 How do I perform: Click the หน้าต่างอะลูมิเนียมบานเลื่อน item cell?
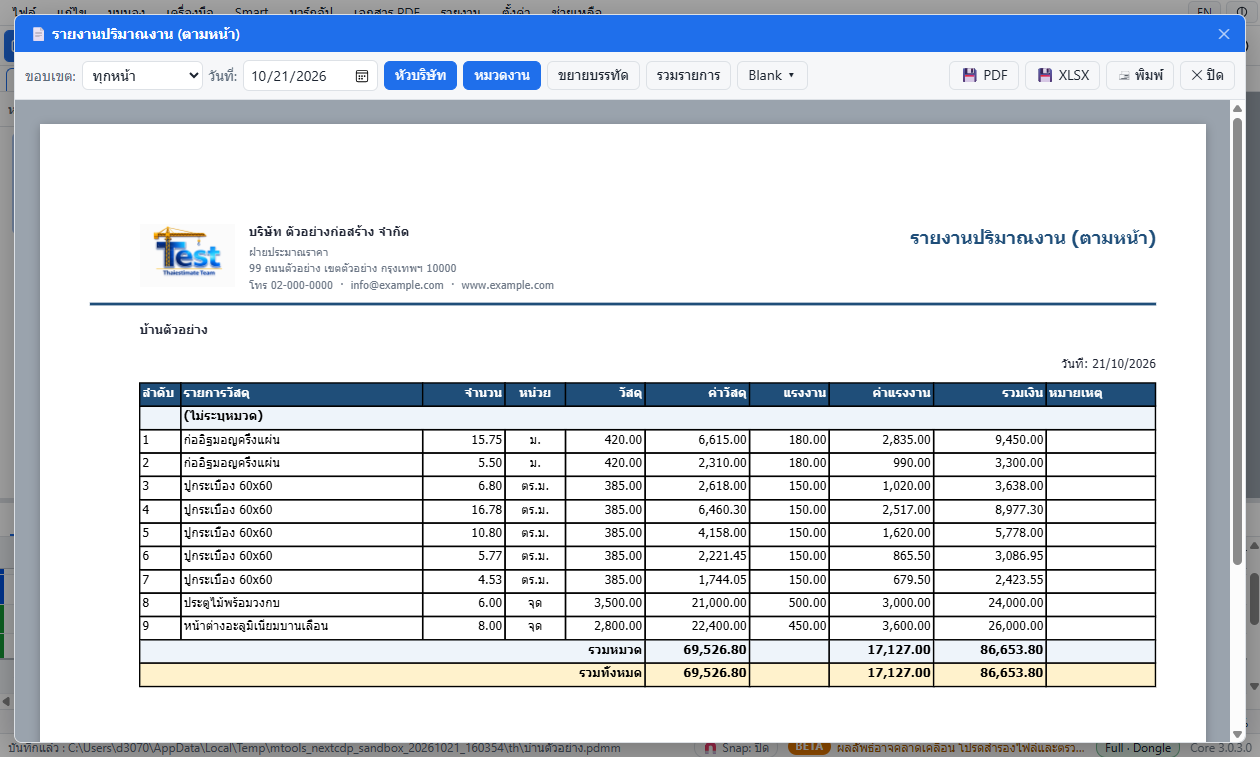pos(301,627)
